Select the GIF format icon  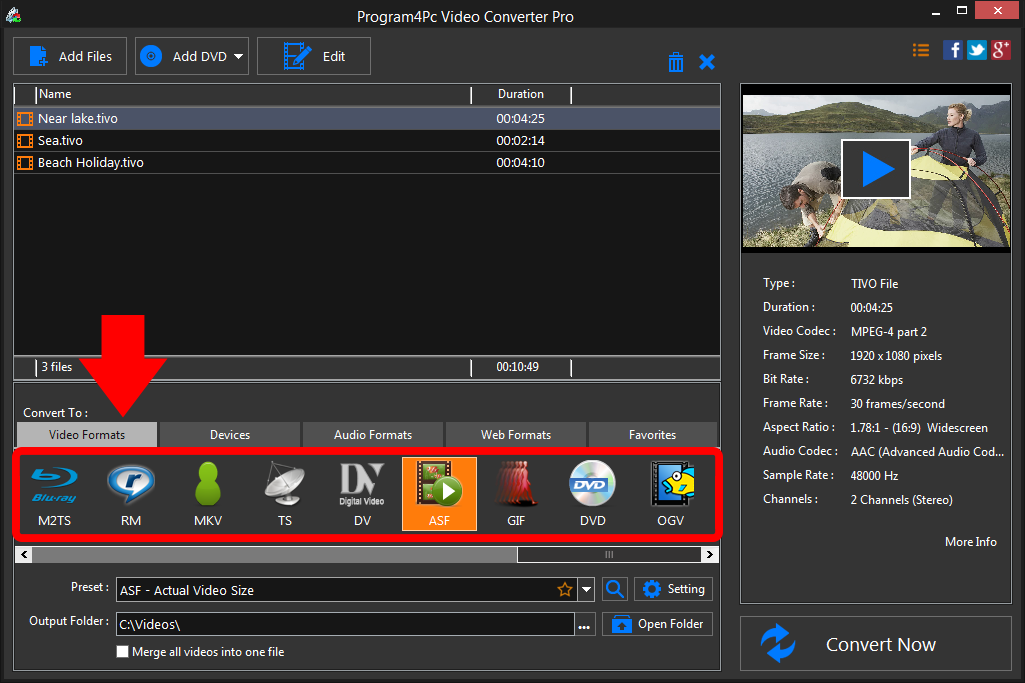(x=516, y=493)
